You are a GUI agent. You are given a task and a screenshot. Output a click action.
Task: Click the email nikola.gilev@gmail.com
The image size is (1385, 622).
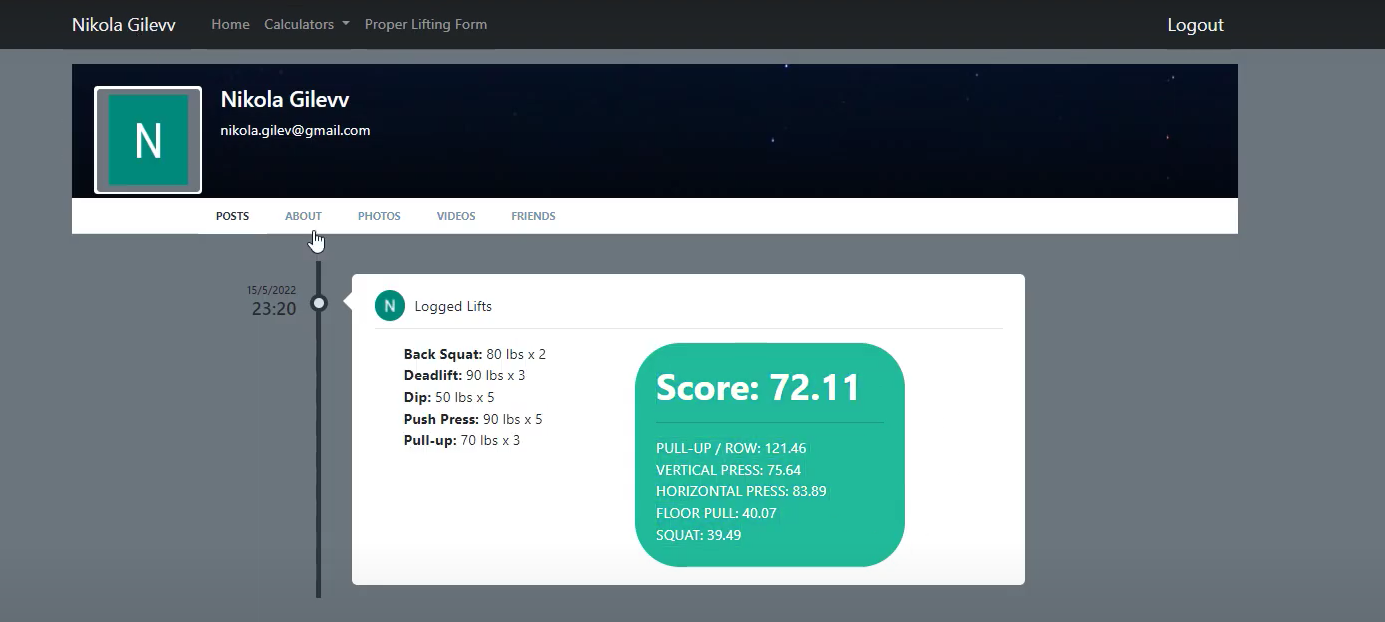click(295, 130)
